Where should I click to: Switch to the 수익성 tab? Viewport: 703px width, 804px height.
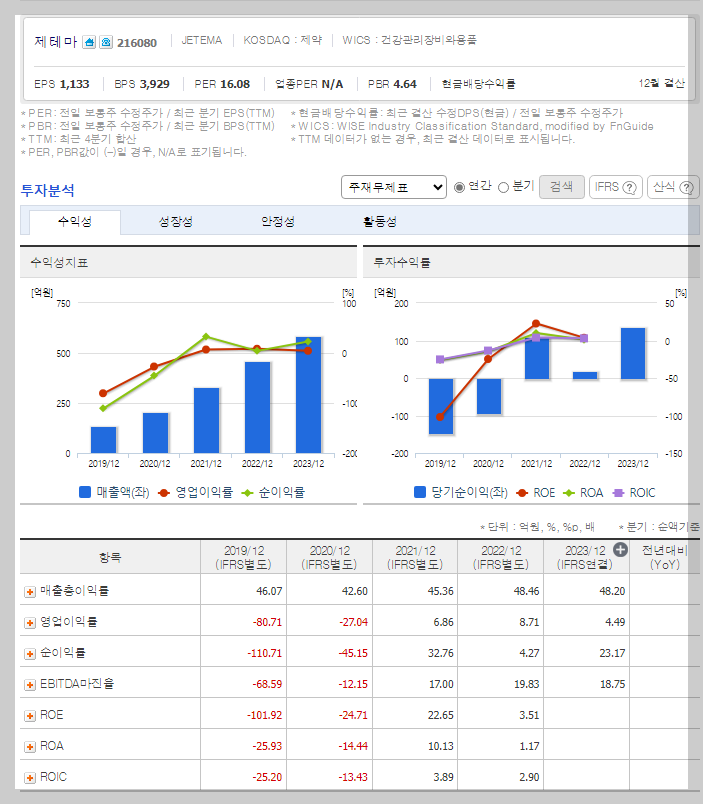(75, 222)
